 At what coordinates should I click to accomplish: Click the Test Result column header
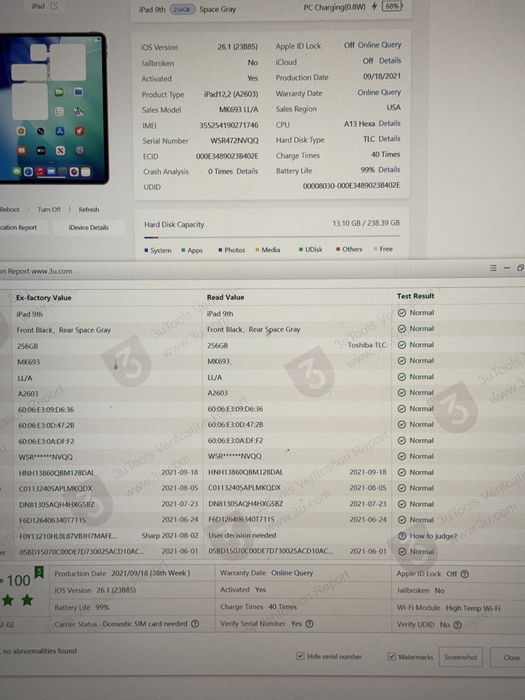point(415,296)
